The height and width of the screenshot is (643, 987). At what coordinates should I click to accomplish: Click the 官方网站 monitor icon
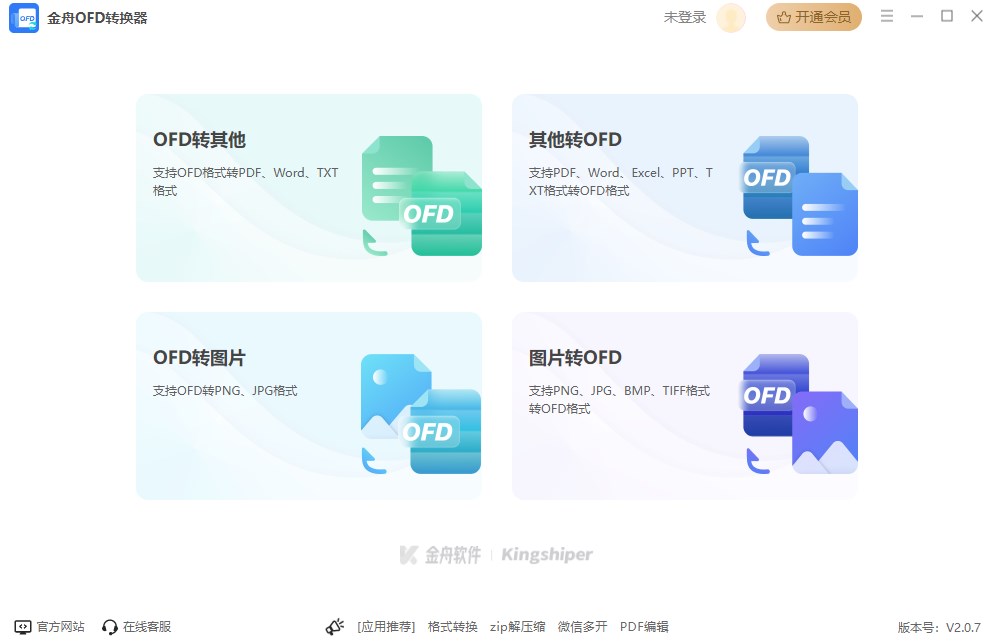(23, 627)
